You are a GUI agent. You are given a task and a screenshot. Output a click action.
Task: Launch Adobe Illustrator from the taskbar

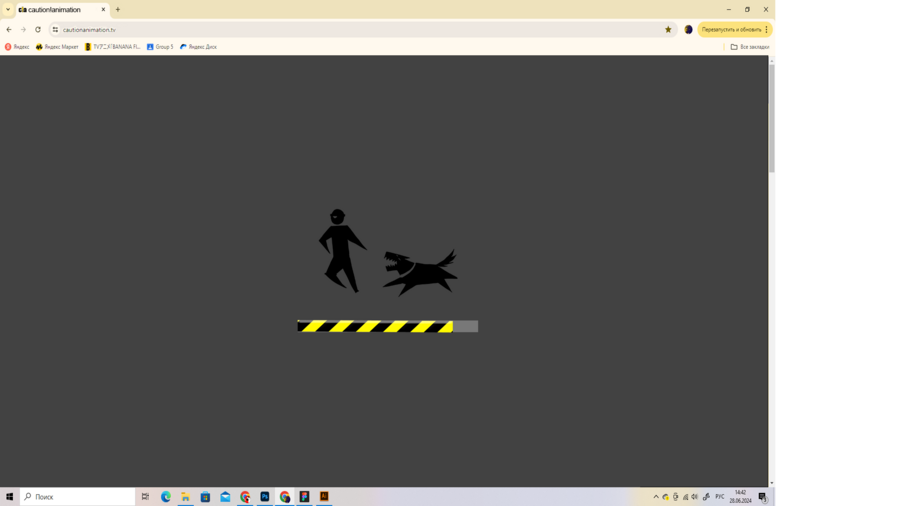point(324,497)
